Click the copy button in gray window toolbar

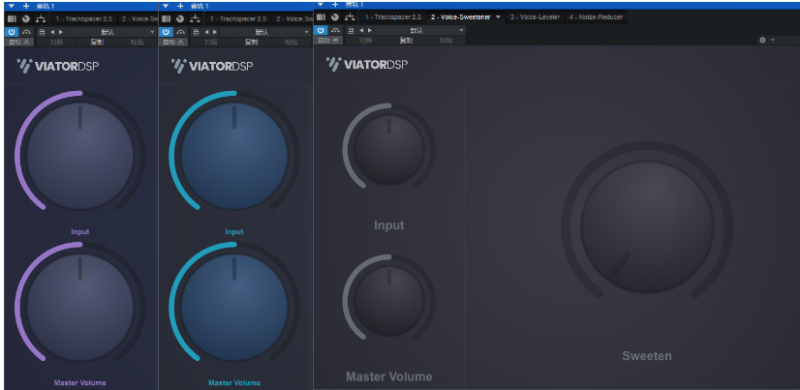[x=406, y=40]
